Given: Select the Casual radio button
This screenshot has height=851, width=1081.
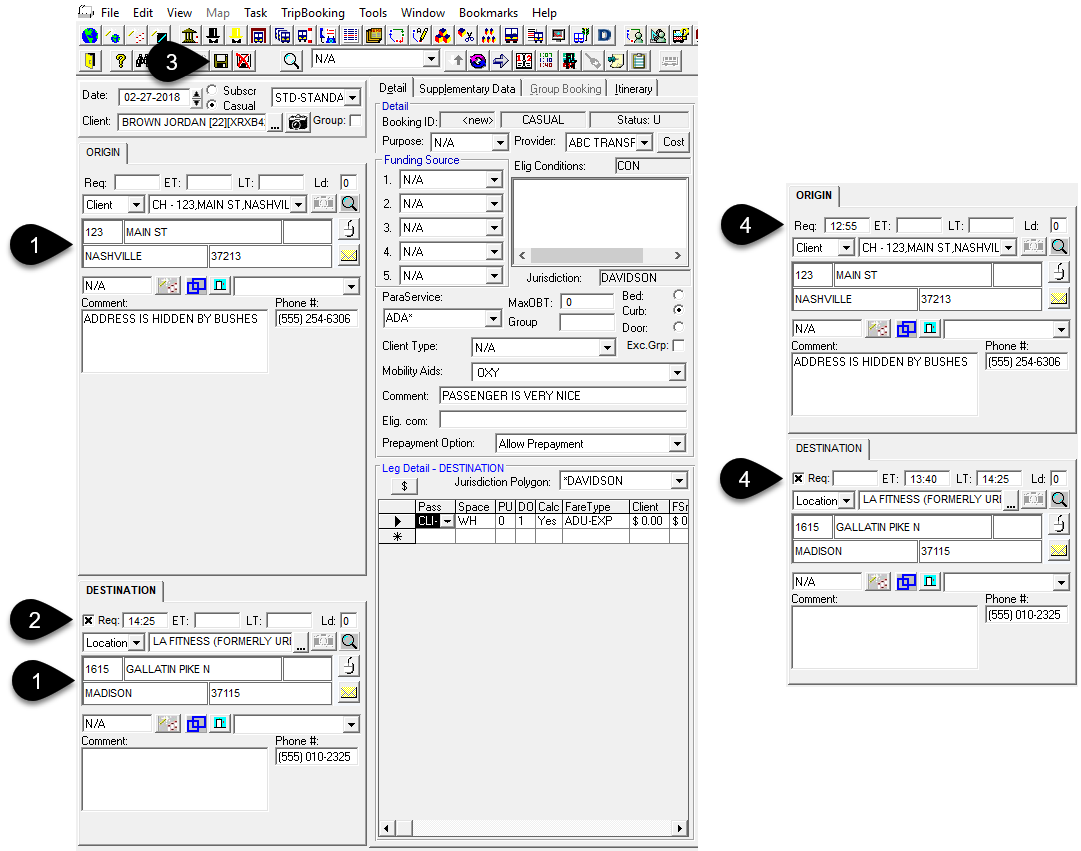Looking at the screenshot, I should [x=213, y=105].
